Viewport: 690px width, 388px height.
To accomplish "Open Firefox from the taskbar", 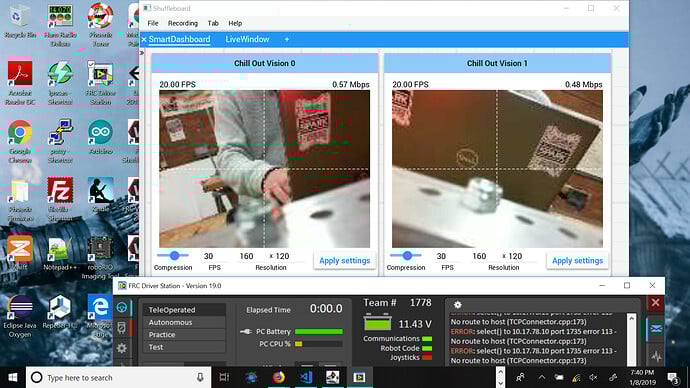I will pyautogui.click(x=279, y=377).
